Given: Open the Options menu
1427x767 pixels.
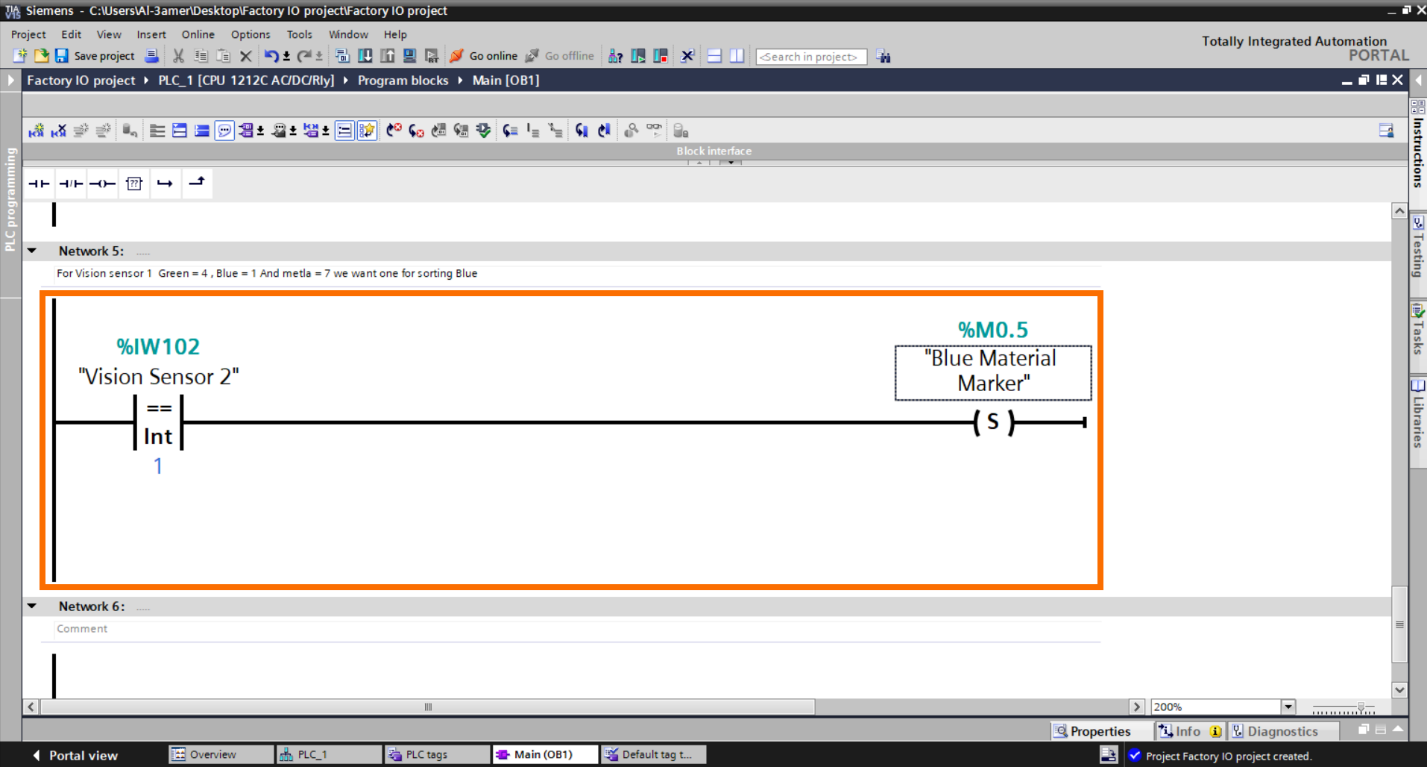Looking at the screenshot, I should click(251, 34).
